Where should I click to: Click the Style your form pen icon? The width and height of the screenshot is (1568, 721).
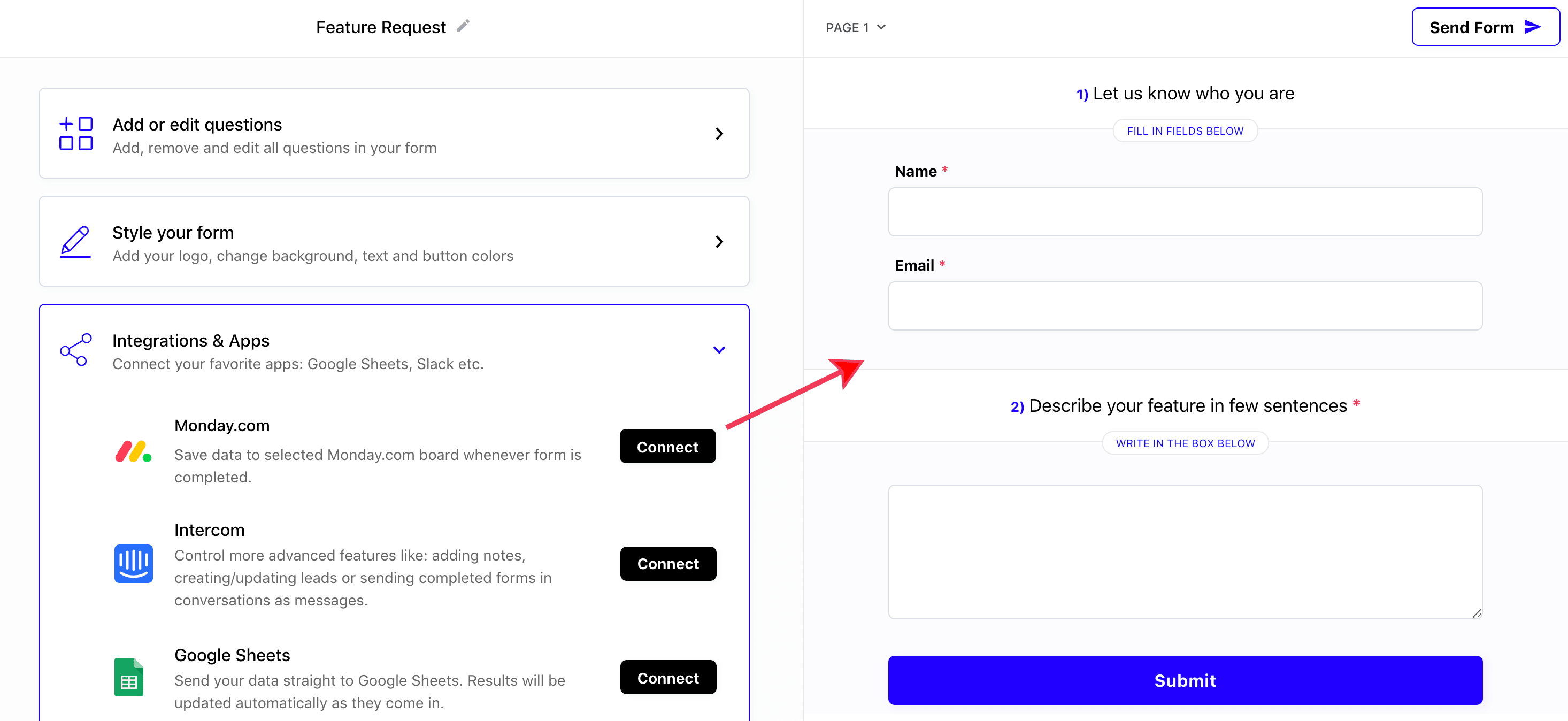[x=75, y=242]
